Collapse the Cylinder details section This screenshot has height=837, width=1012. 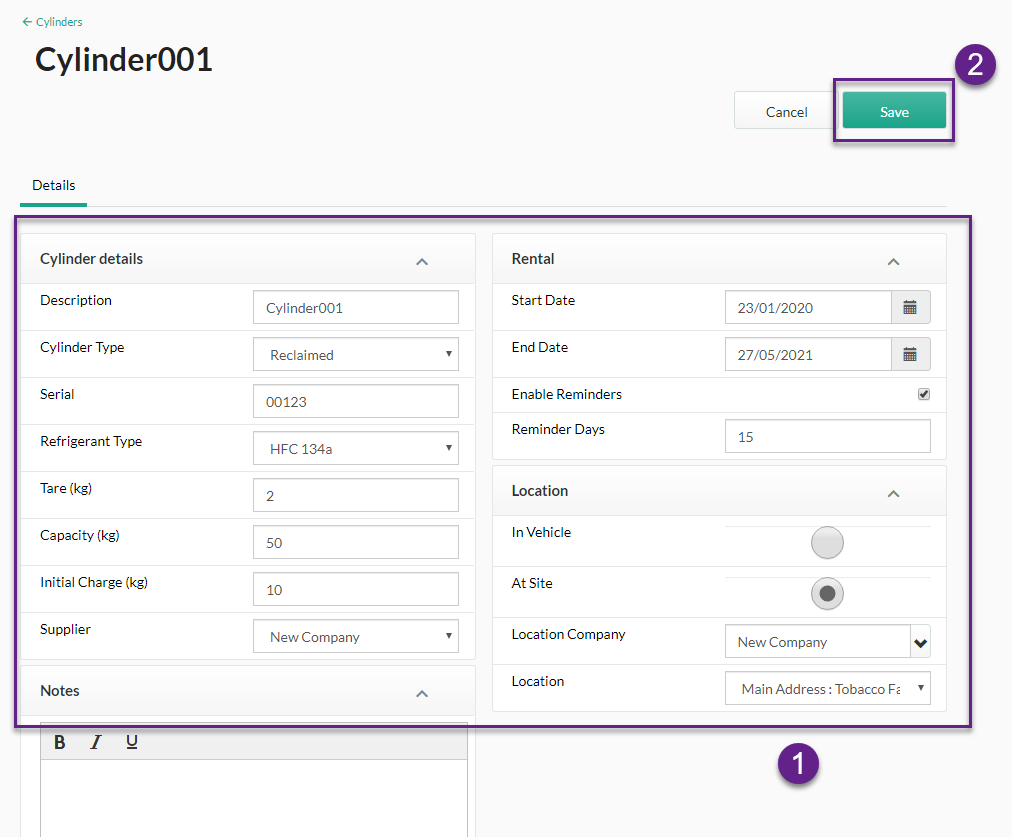[x=422, y=261]
